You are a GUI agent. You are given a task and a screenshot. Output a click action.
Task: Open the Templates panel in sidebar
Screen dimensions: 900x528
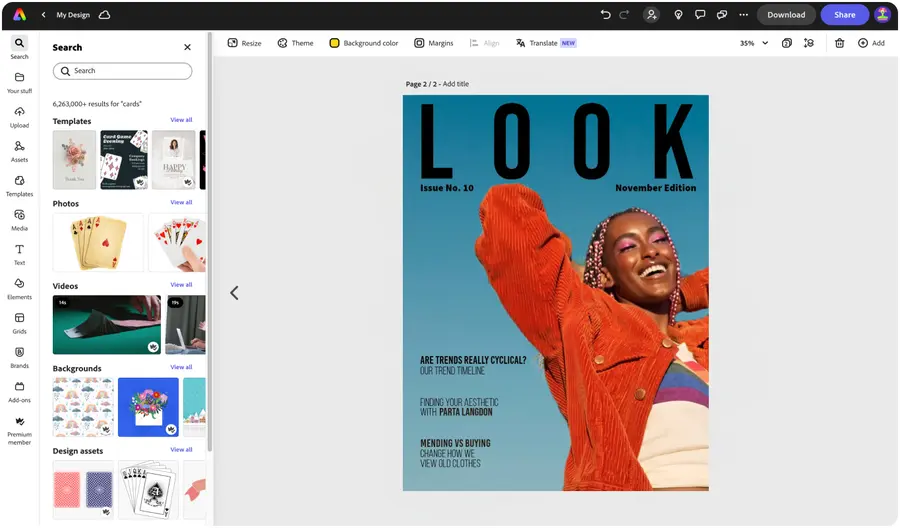(x=19, y=185)
